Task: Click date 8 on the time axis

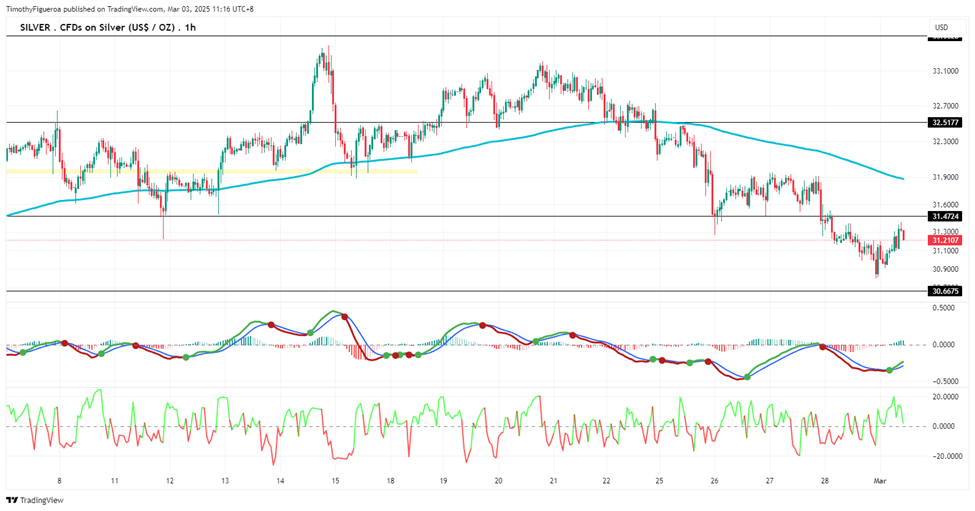Action: pyautogui.click(x=60, y=481)
